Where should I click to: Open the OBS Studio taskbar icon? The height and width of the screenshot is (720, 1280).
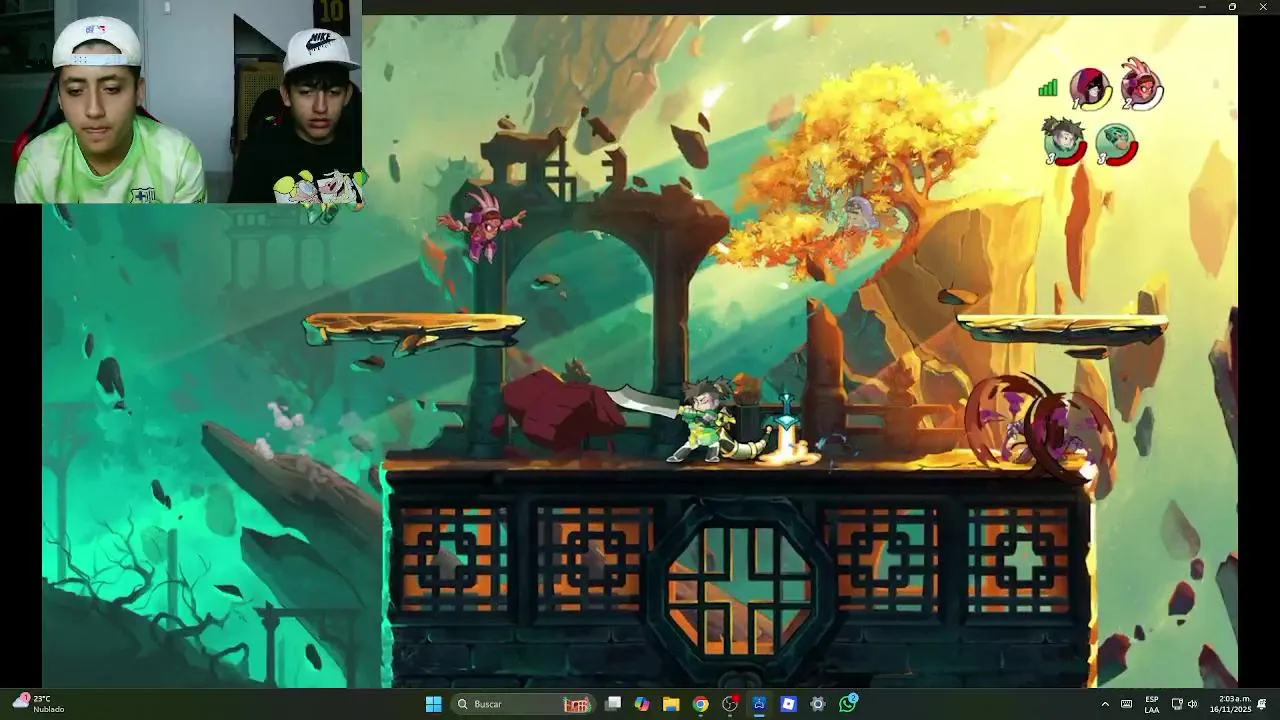point(730,704)
